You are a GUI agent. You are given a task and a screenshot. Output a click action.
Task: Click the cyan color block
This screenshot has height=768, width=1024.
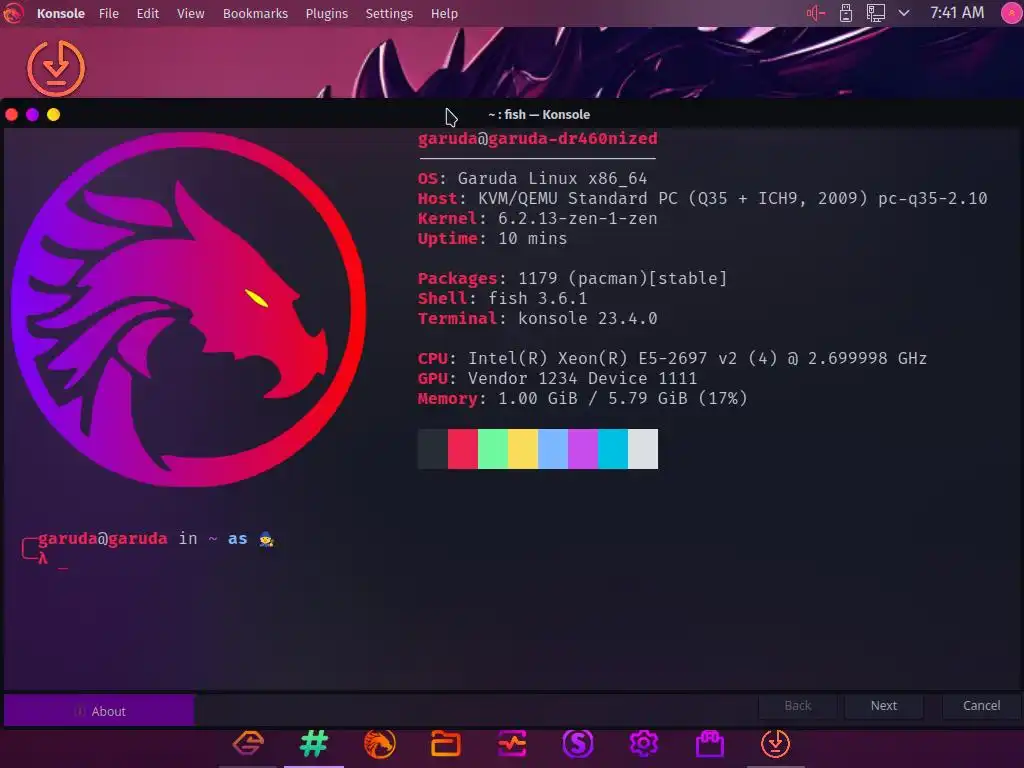(x=613, y=449)
